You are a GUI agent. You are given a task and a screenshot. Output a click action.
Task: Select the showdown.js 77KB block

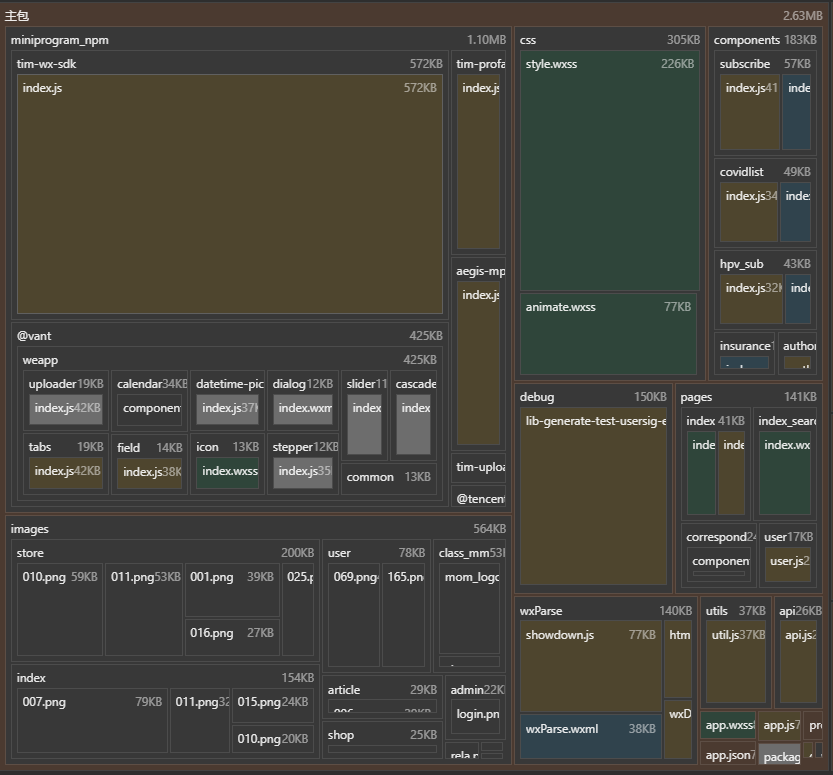[x=591, y=667]
